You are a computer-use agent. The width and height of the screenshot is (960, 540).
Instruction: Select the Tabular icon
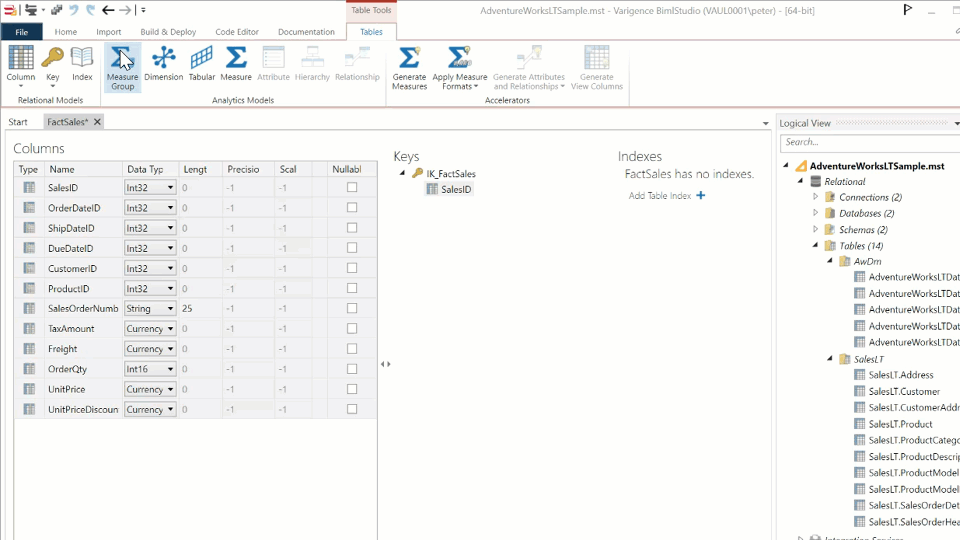[x=201, y=58]
